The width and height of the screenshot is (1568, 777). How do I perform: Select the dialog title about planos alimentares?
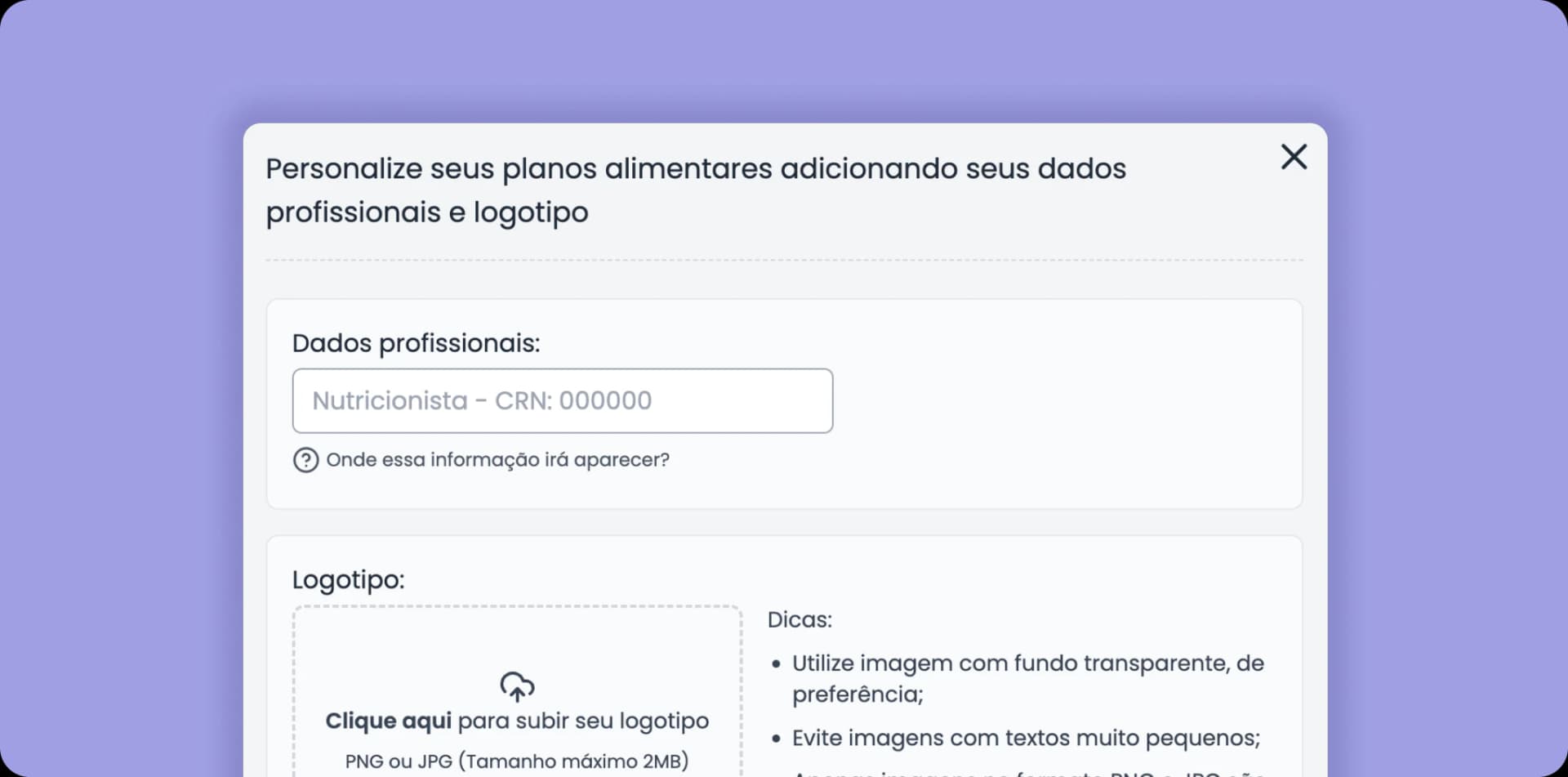[x=696, y=189]
